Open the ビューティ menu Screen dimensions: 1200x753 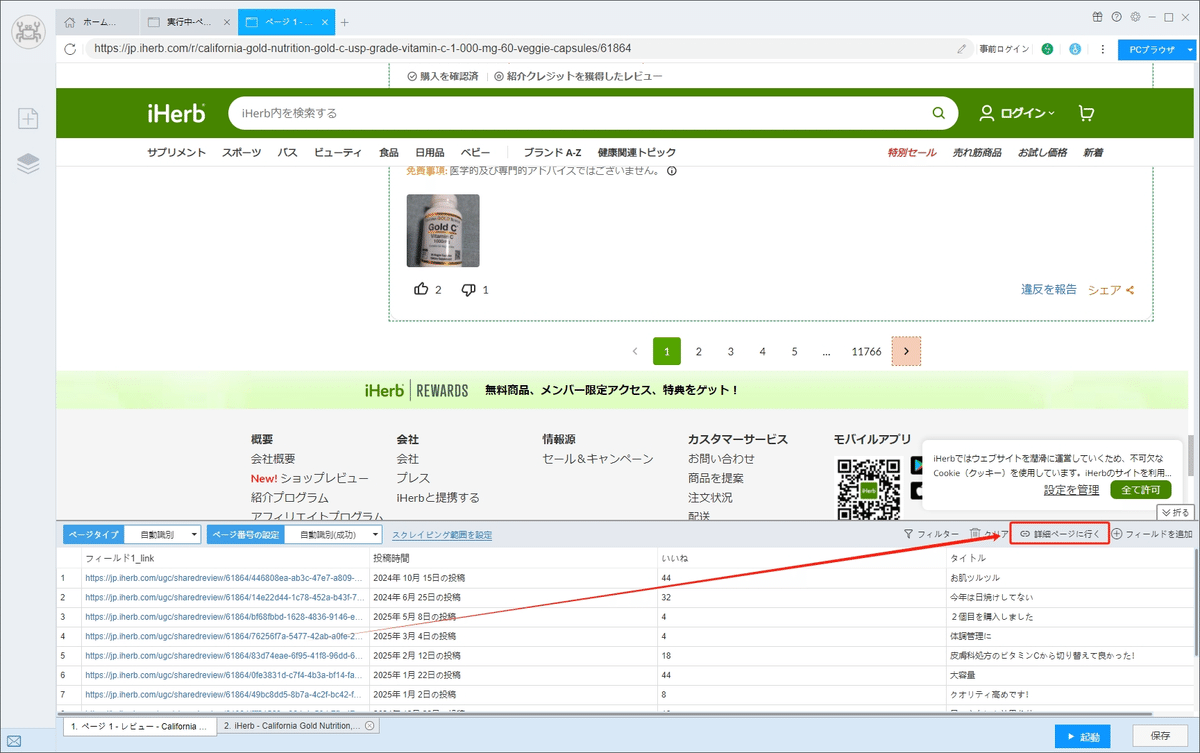[x=338, y=152]
